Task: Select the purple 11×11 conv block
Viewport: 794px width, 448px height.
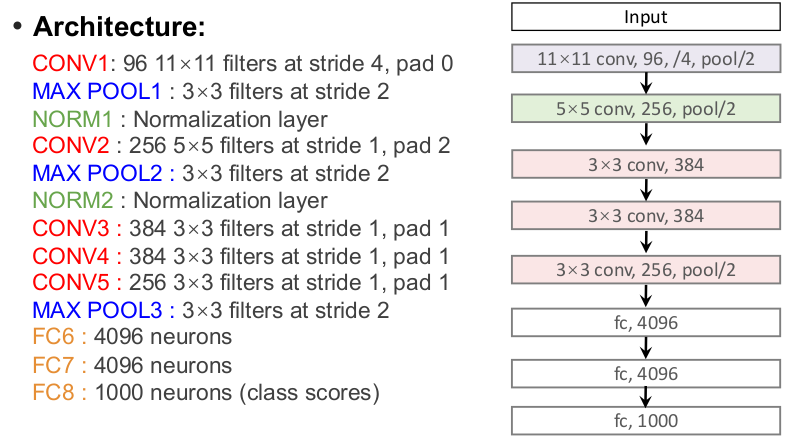Action: click(x=645, y=58)
